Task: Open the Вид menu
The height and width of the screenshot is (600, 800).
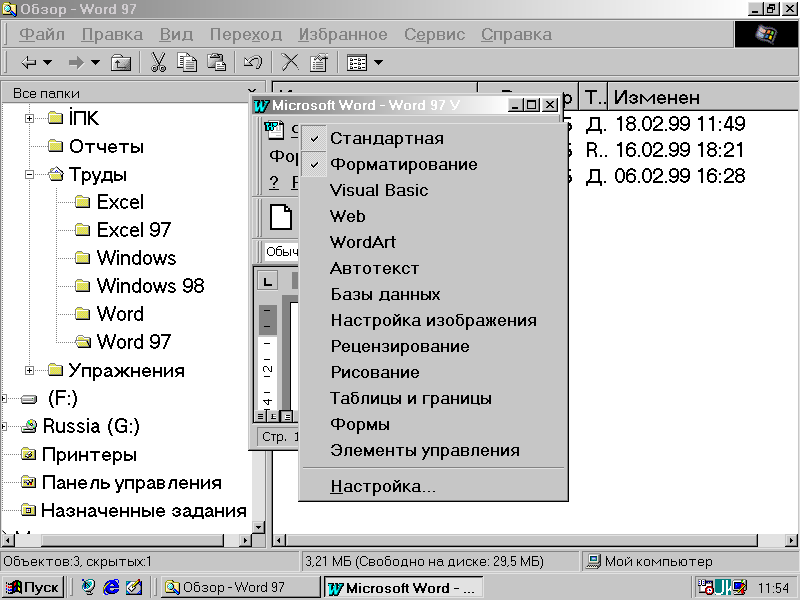Action: click(x=176, y=35)
